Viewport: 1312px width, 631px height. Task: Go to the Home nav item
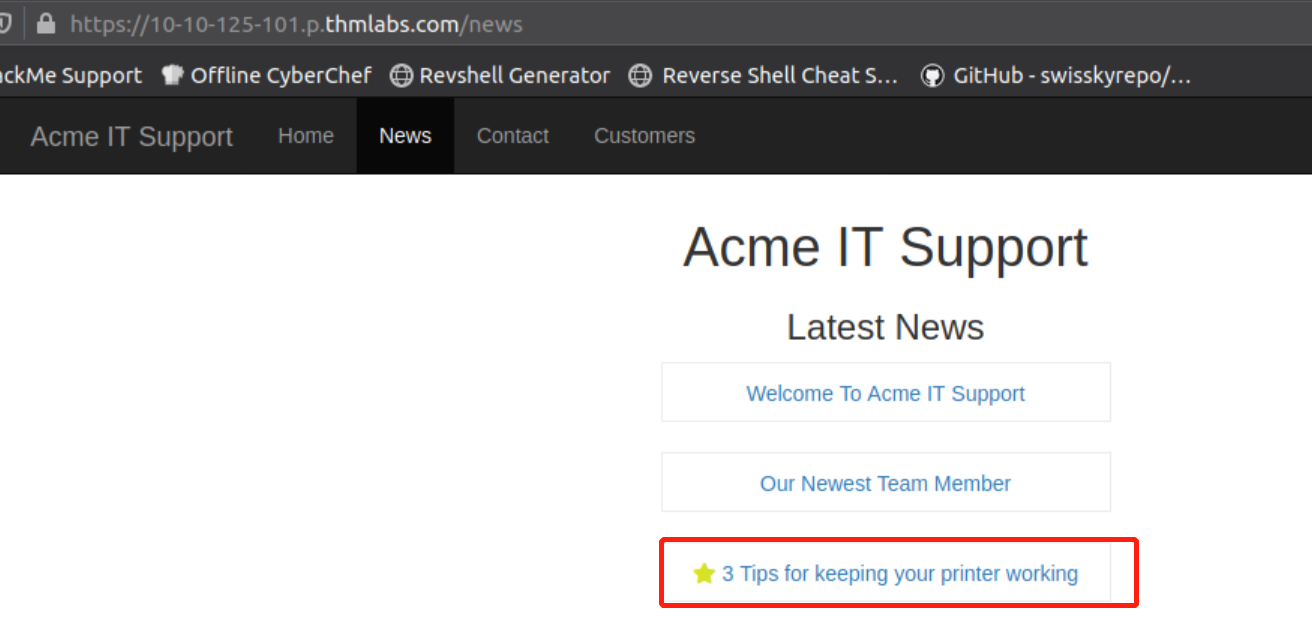tap(305, 136)
